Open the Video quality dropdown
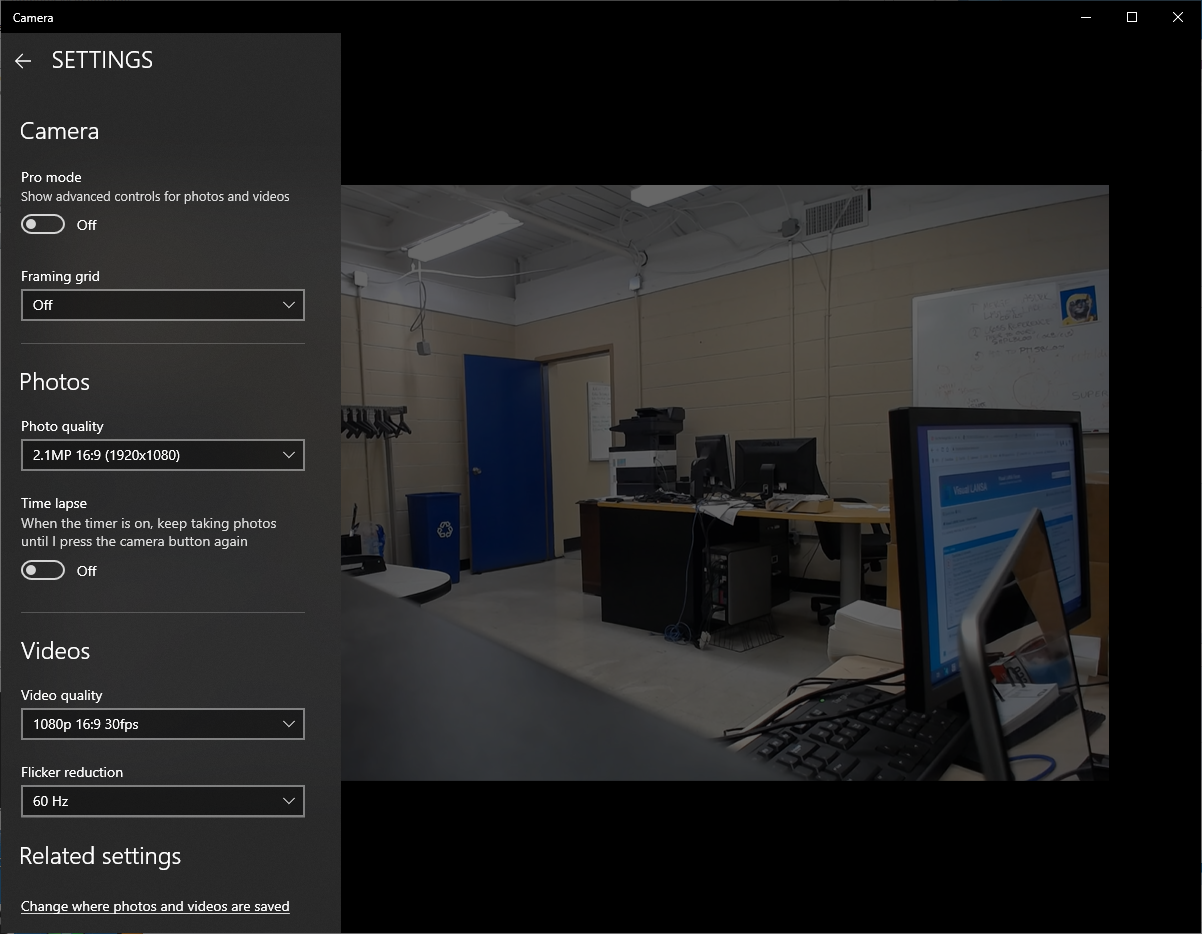 click(163, 724)
